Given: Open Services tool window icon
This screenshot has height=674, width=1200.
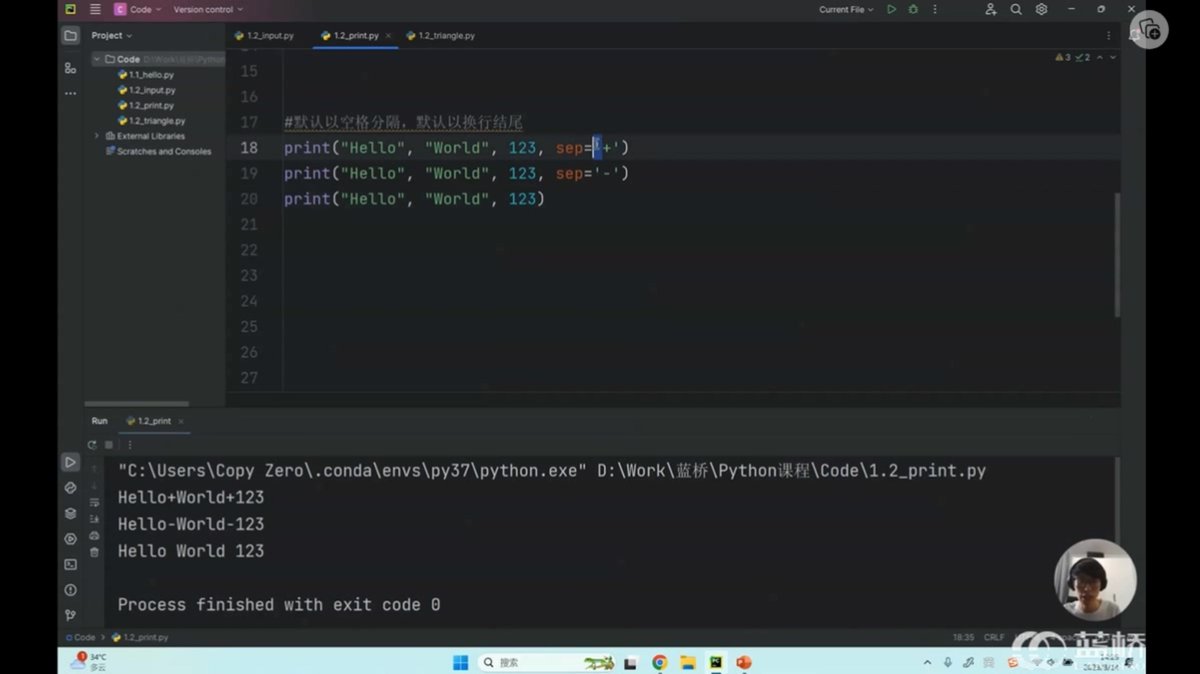Looking at the screenshot, I should click(70, 539).
